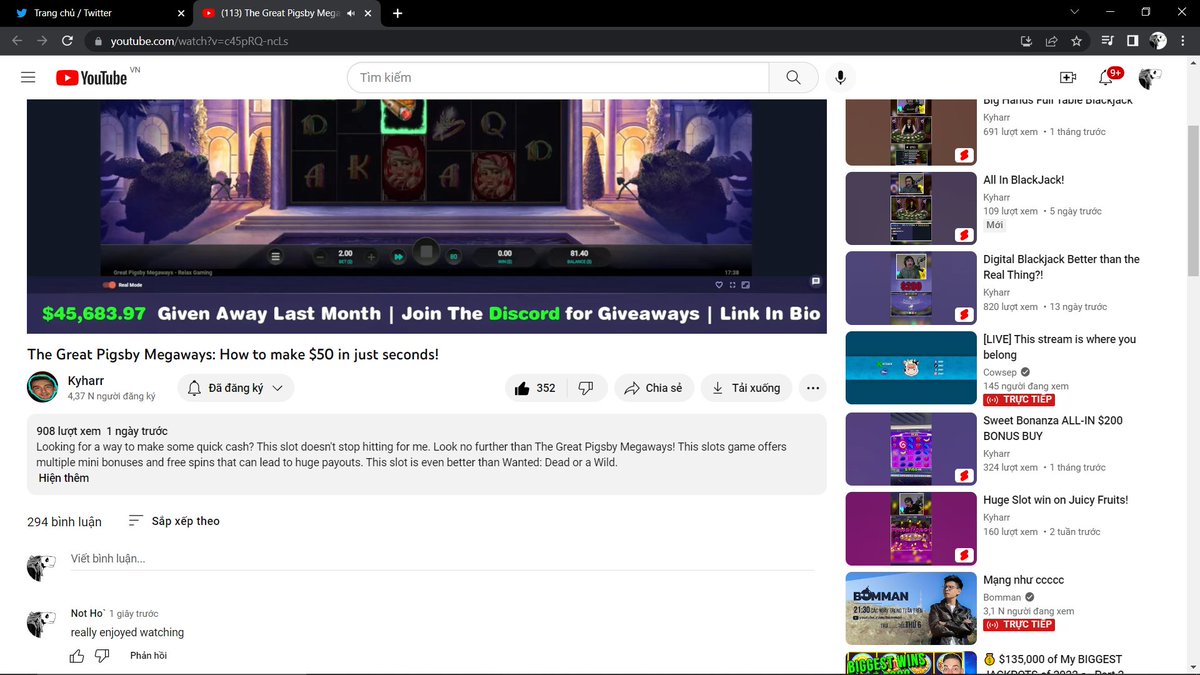Open commenter Not Ho` profile name

(x=88, y=613)
